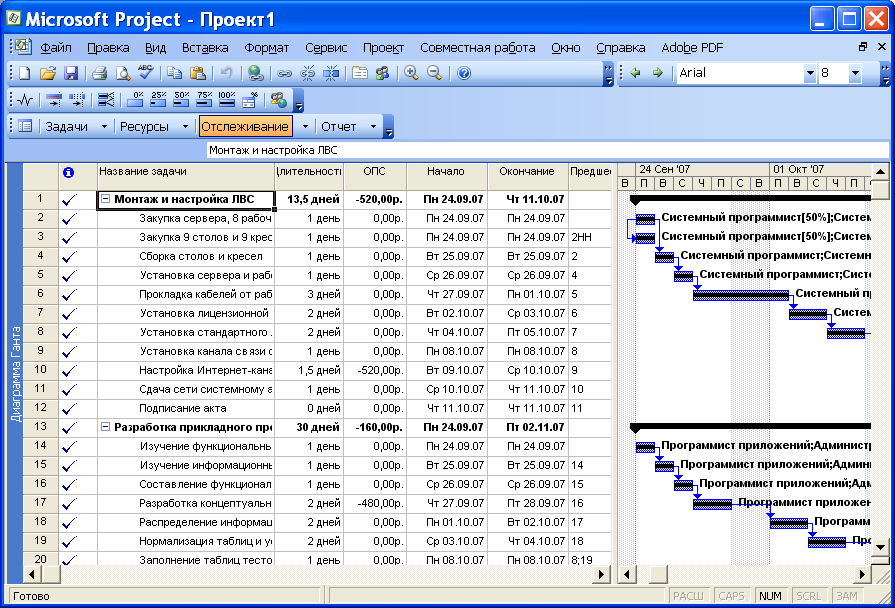This screenshot has width=895, height=608.
Task: Split the task
Action: (331, 73)
